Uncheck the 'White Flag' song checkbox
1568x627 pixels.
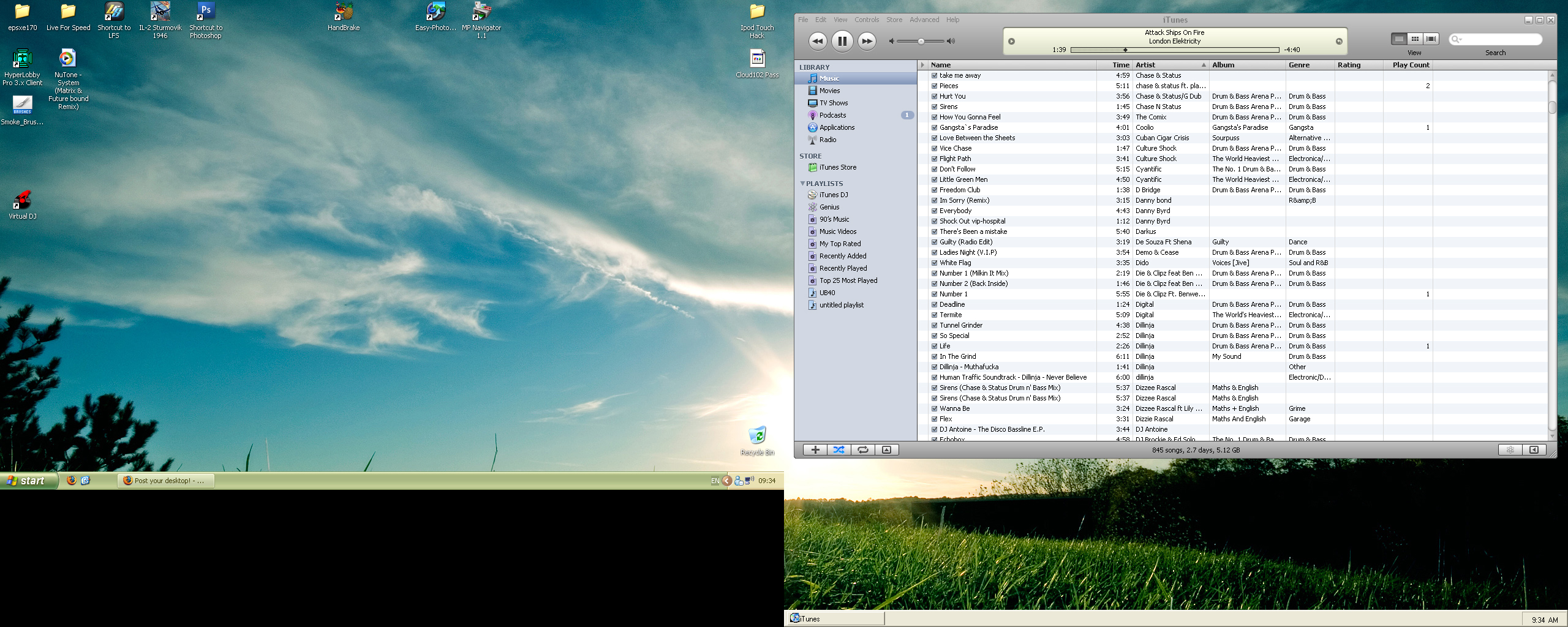coord(935,263)
